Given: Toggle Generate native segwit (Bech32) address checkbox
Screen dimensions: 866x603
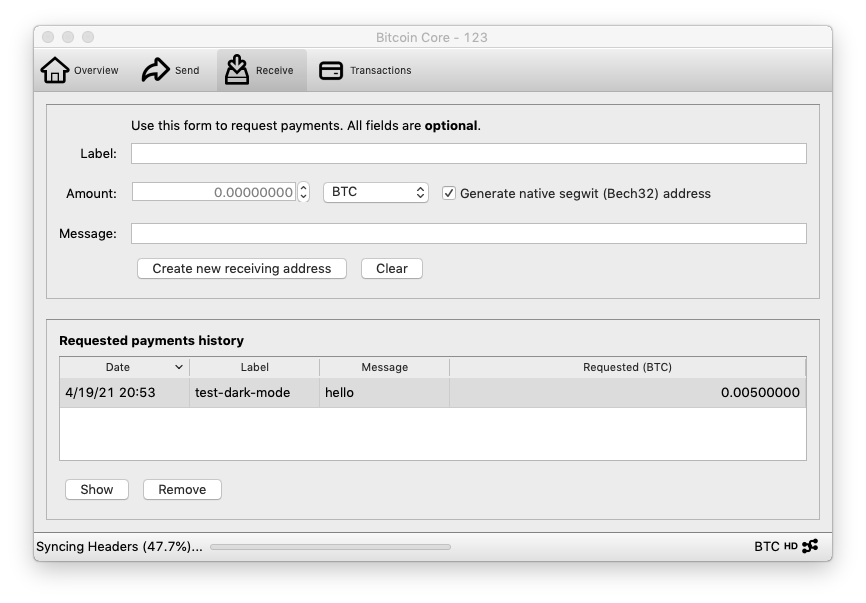Looking at the screenshot, I should (x=448, y=193).
